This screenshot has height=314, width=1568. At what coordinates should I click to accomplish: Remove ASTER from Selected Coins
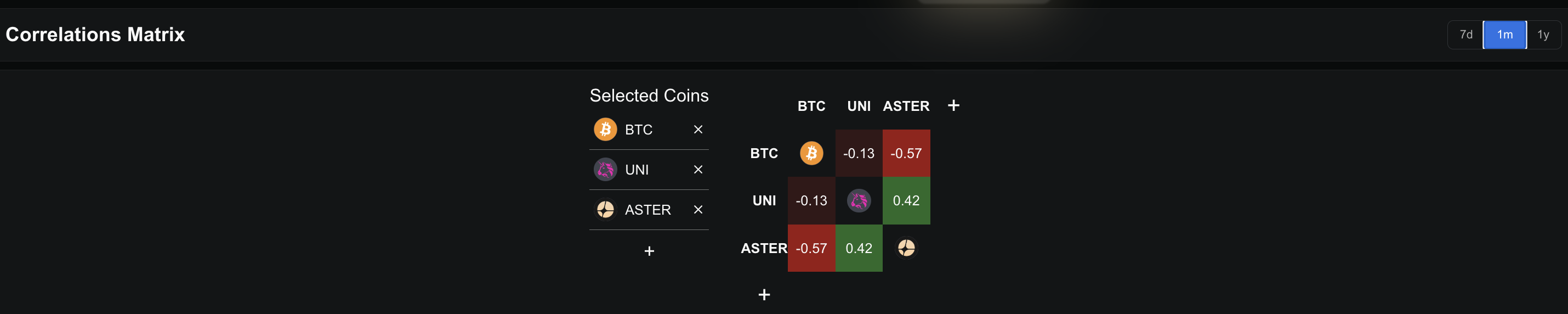click(697, 210)
